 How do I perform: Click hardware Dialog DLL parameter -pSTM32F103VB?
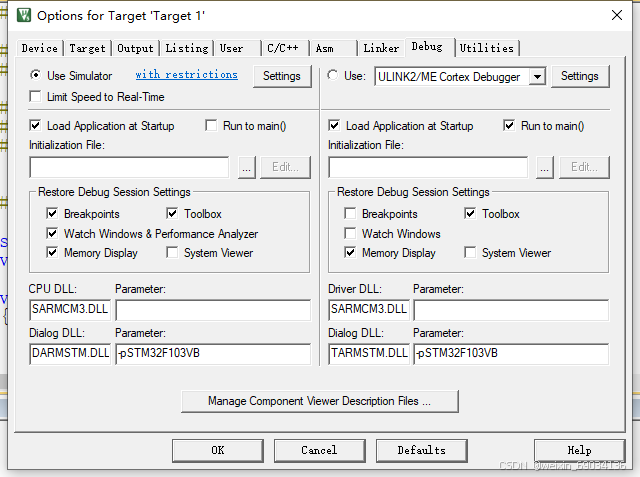click(511, 354)
